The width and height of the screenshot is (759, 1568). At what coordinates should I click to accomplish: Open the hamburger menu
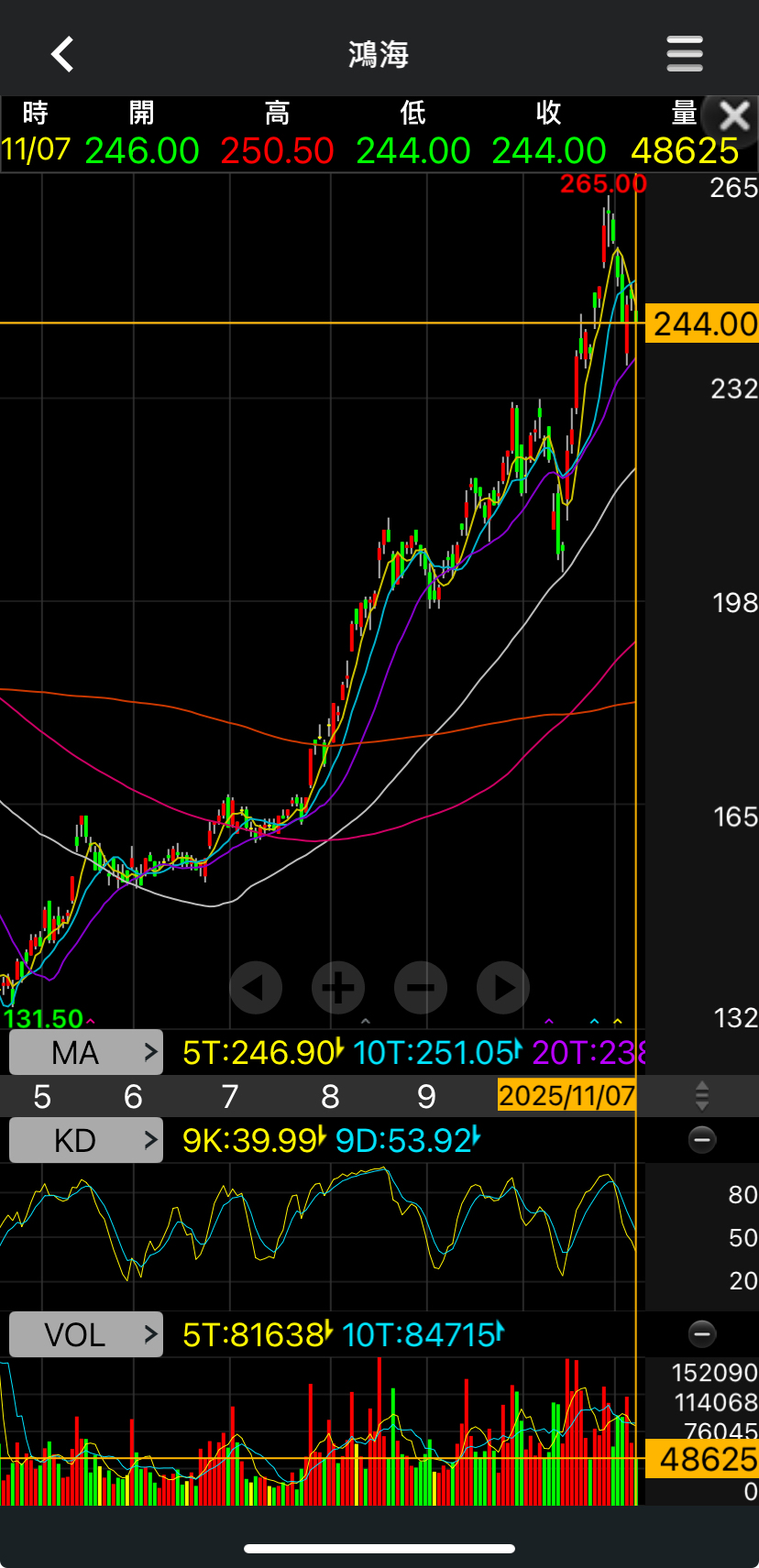(x=685, y=54)
